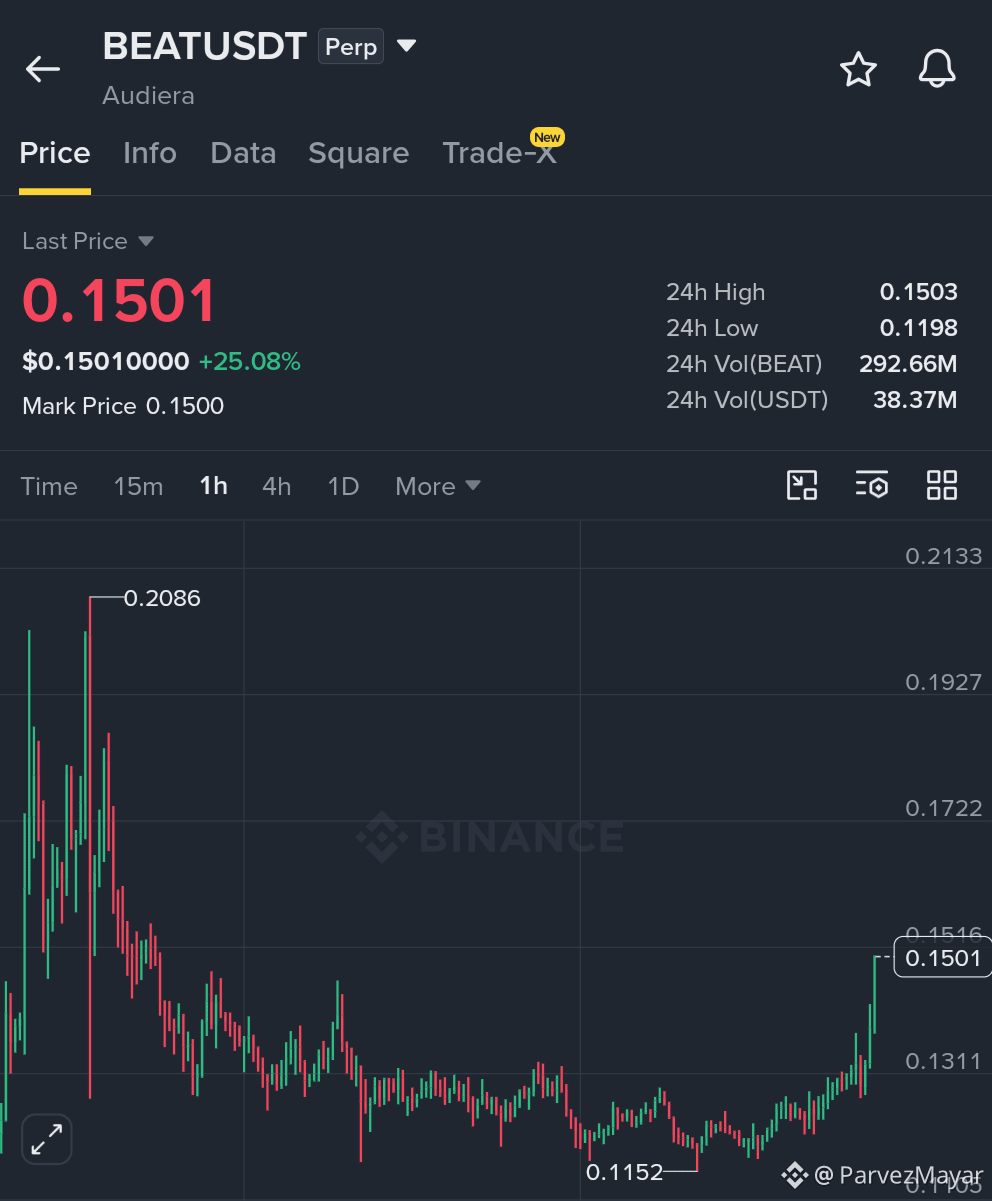The height and width of the screenshot is (1201, 992).
Task: Open the Trade-X tab
Action: tap(499, 153)
